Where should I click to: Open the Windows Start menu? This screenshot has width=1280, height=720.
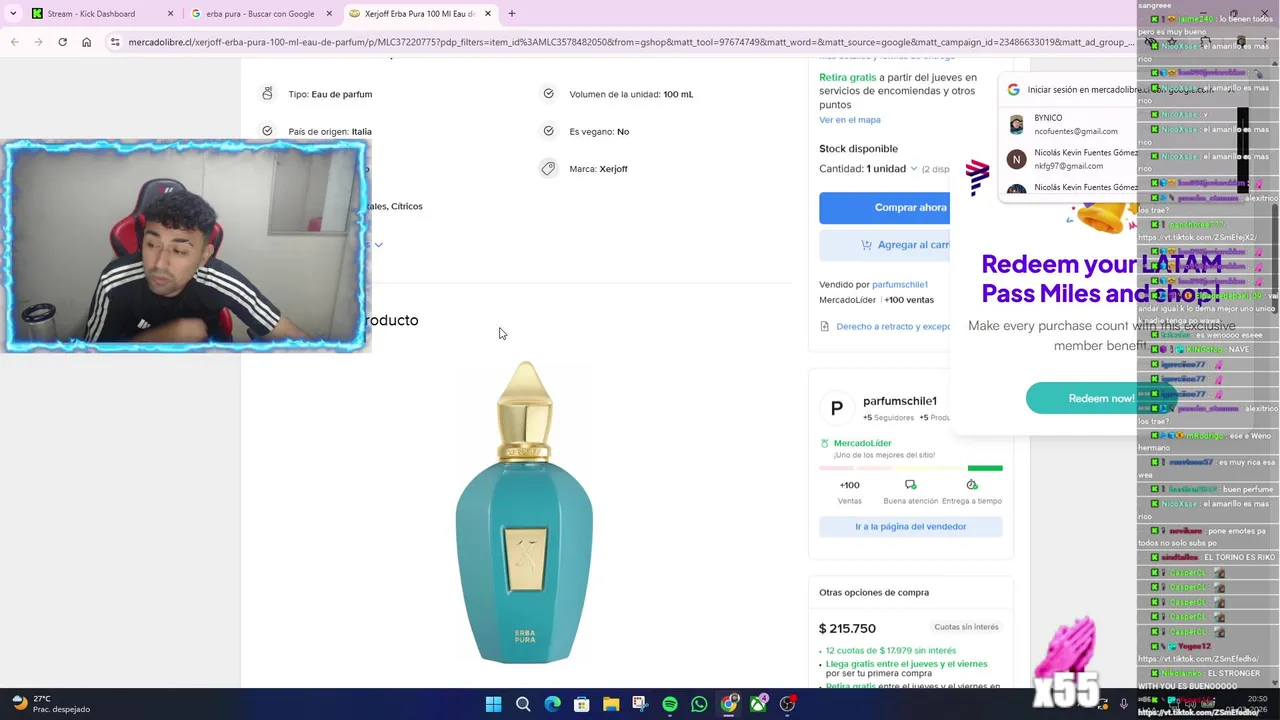pos(493,704)
